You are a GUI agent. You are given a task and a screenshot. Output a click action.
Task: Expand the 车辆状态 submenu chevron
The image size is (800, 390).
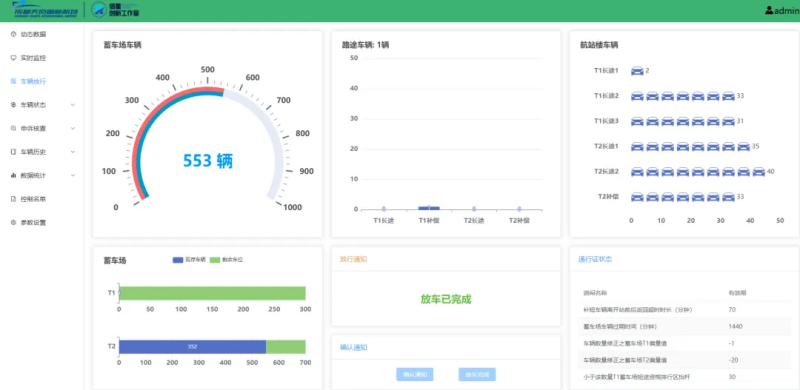[72, 105]
